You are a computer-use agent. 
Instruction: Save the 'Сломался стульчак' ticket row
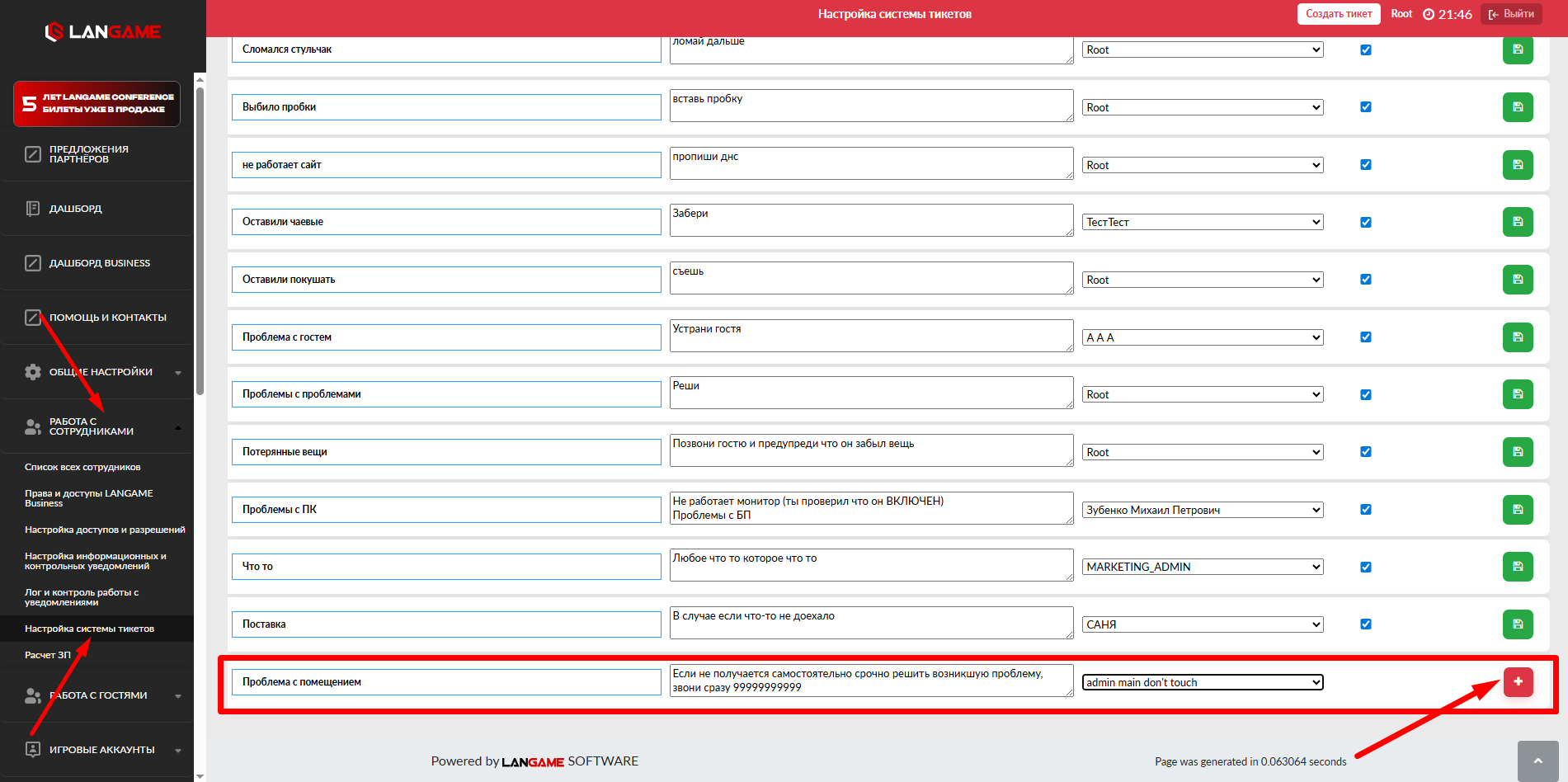[x=1518, y=49]
